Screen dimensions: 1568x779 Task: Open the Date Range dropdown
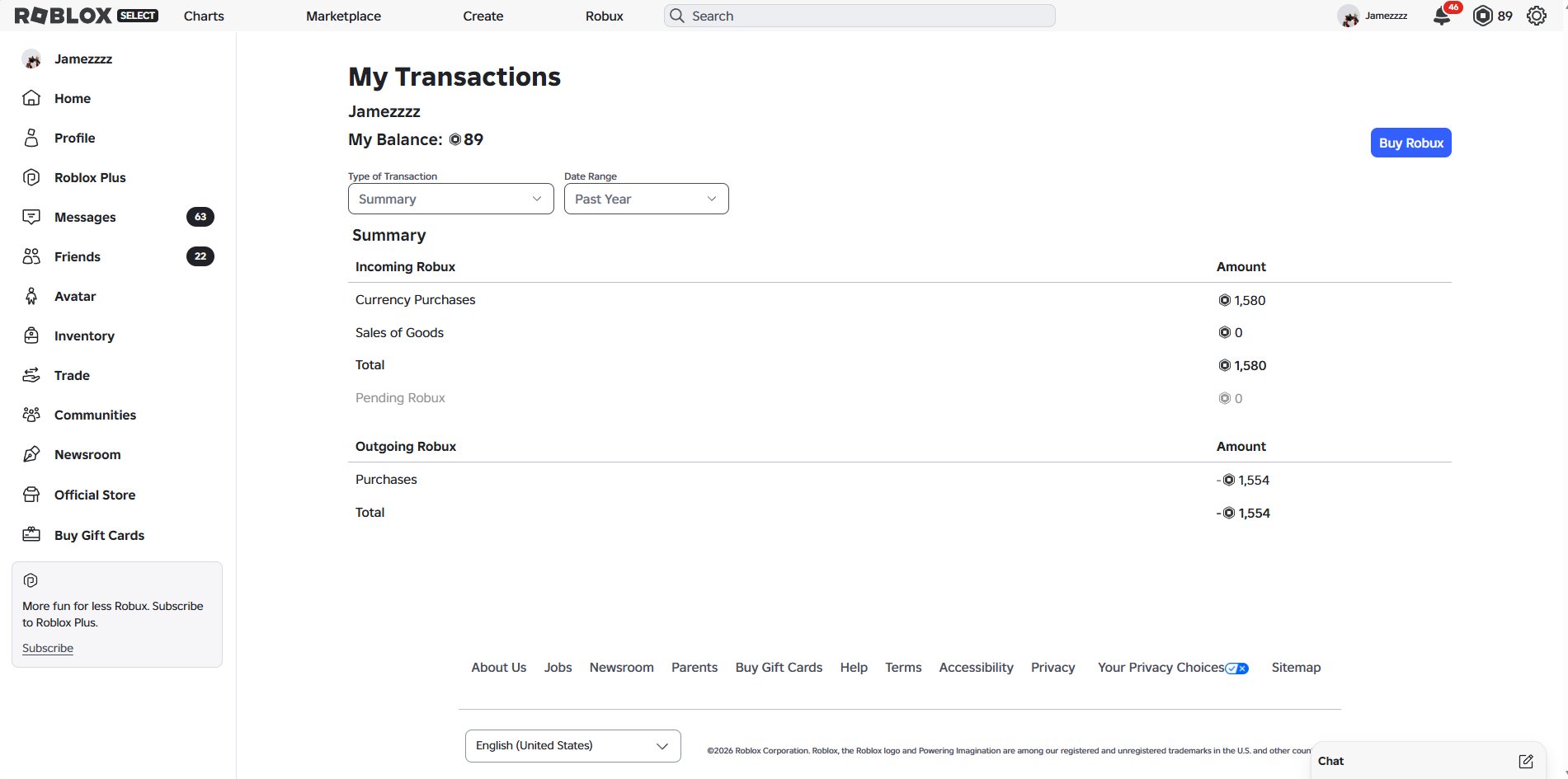[x=647, y=199]
